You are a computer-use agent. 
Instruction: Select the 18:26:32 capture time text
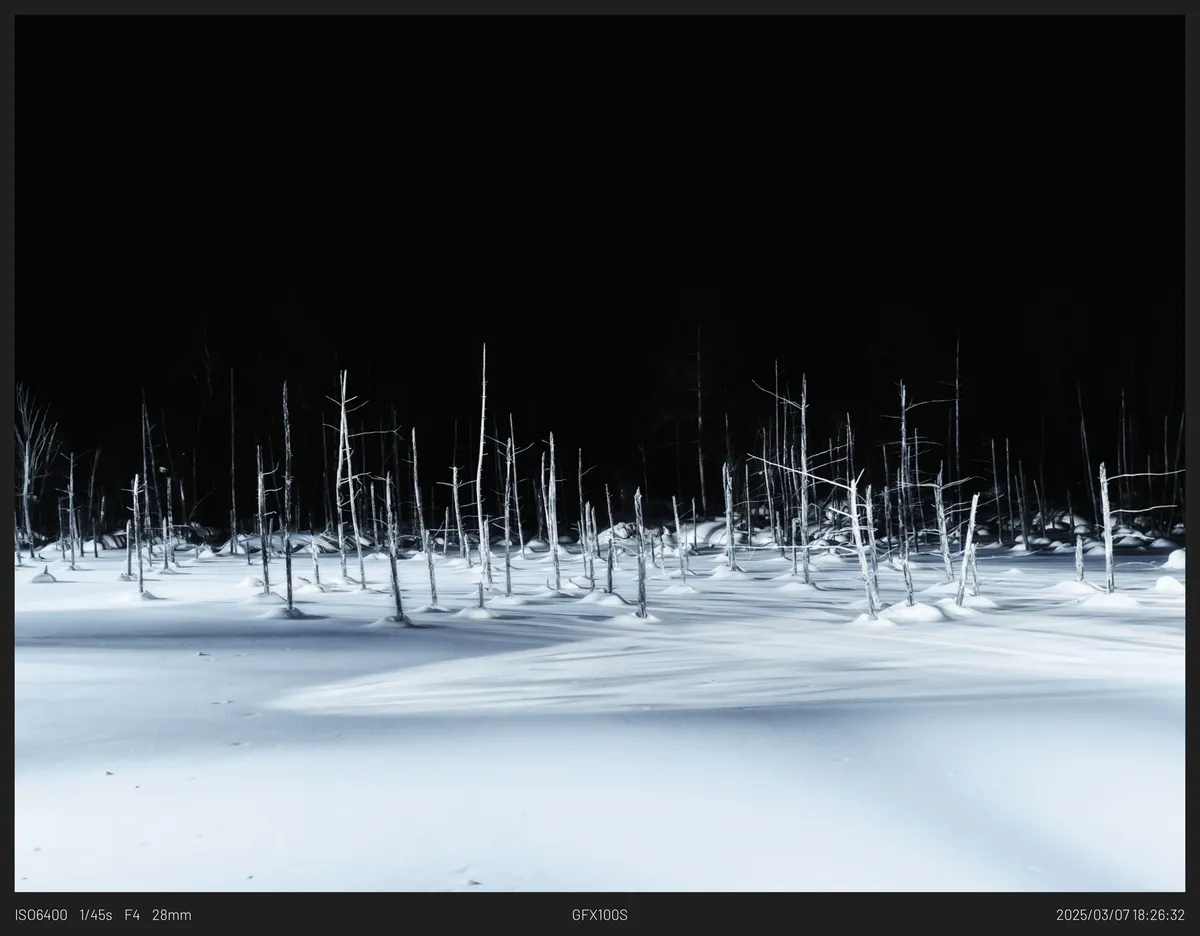point(1157,915)
